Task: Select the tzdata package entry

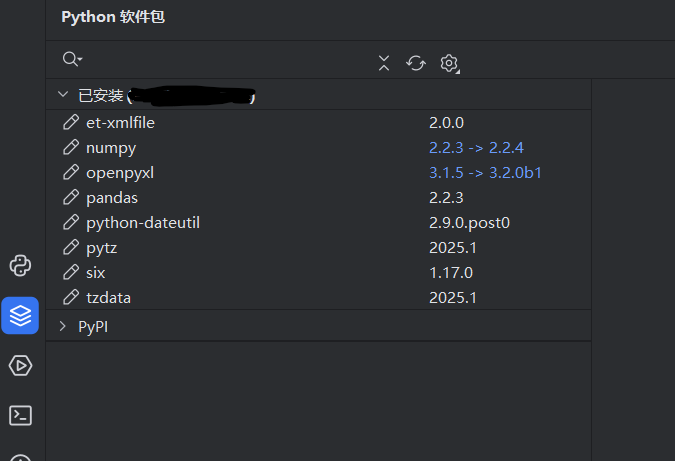Action: tap(109, 297)
